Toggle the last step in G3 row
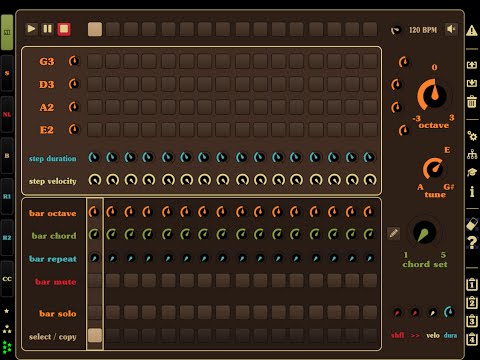Screen dimensions: 480x360 tap(370, 61)
